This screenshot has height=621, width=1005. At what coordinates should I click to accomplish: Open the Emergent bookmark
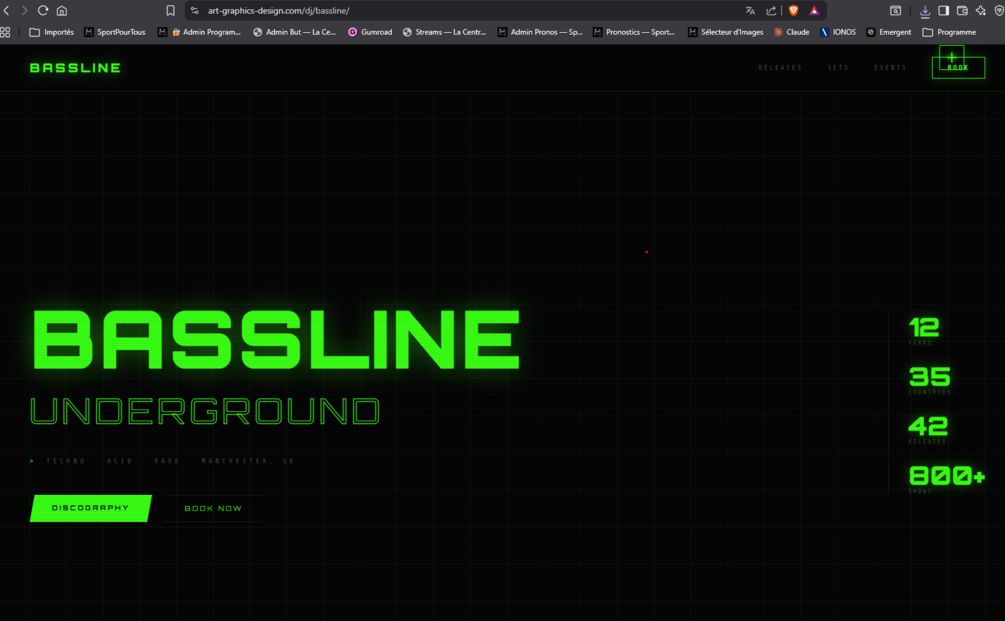(x=888, y=32)
